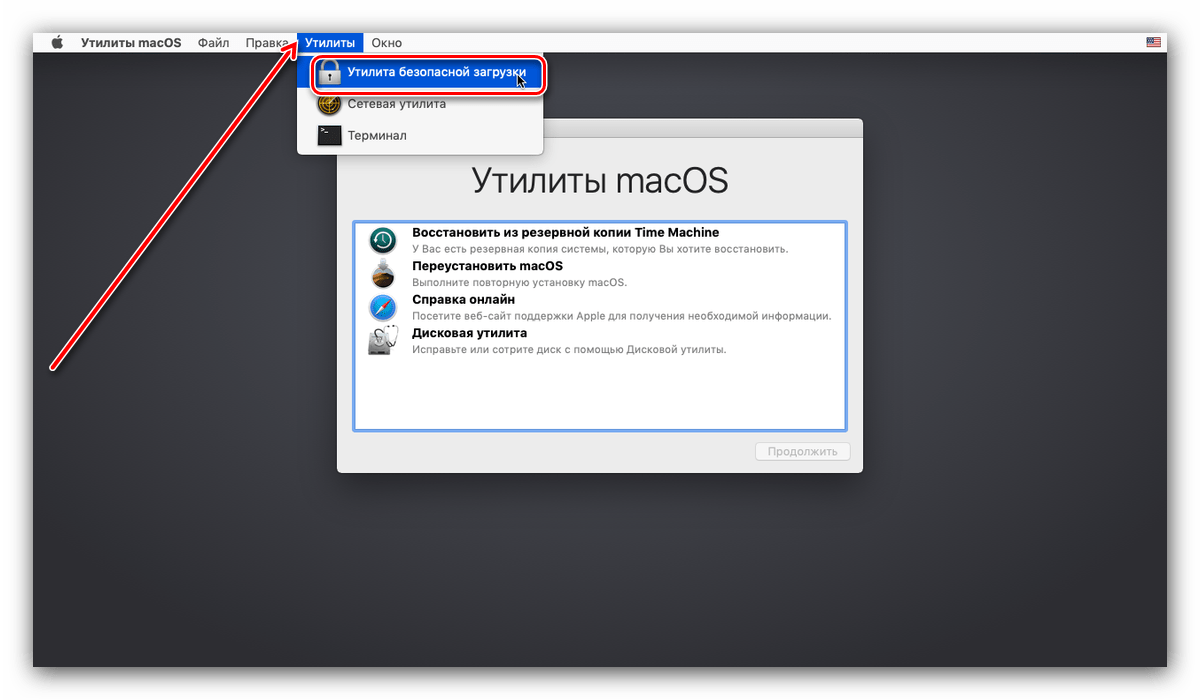
Task: Click the Time Machine clock icon
Action: (383, 240)
